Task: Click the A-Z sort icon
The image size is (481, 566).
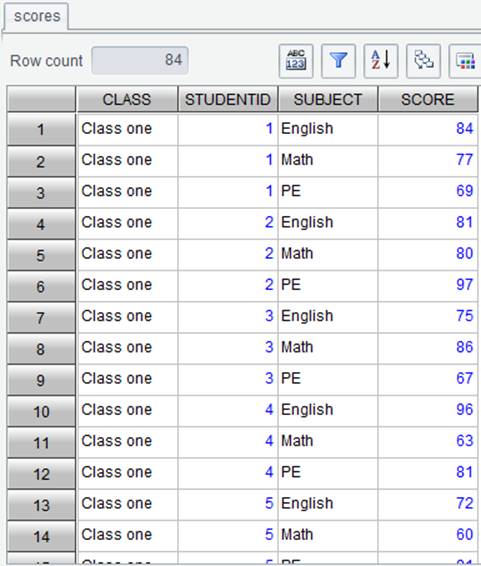Action: coord(381,61)
